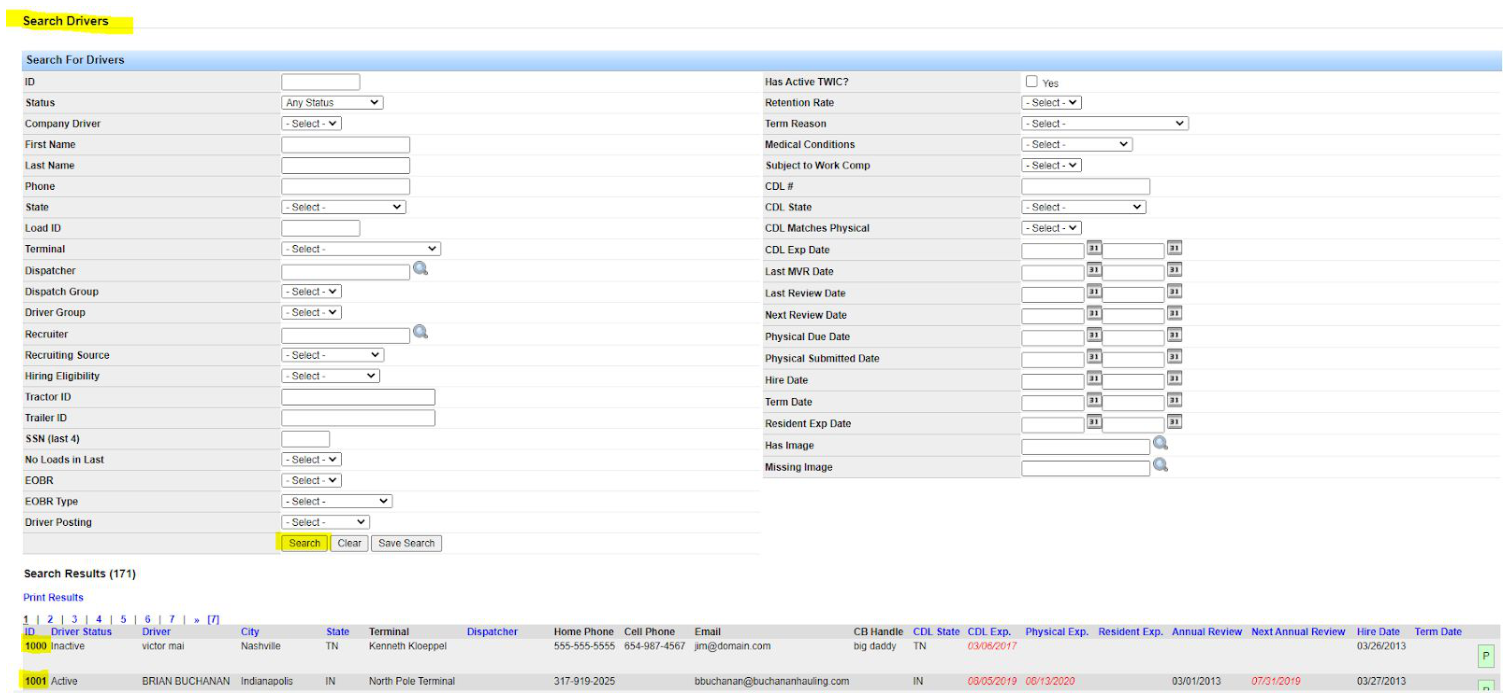The width and height of the screenshot is (1509, 699).
Task: Open Physical Submitted Date first calendar icon
Action: click(1094, 357)
